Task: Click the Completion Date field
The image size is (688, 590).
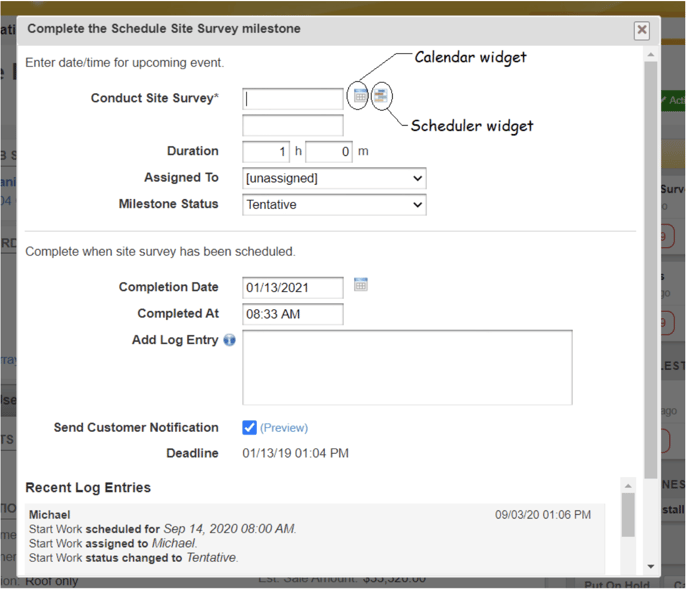Action: [293, 288]
